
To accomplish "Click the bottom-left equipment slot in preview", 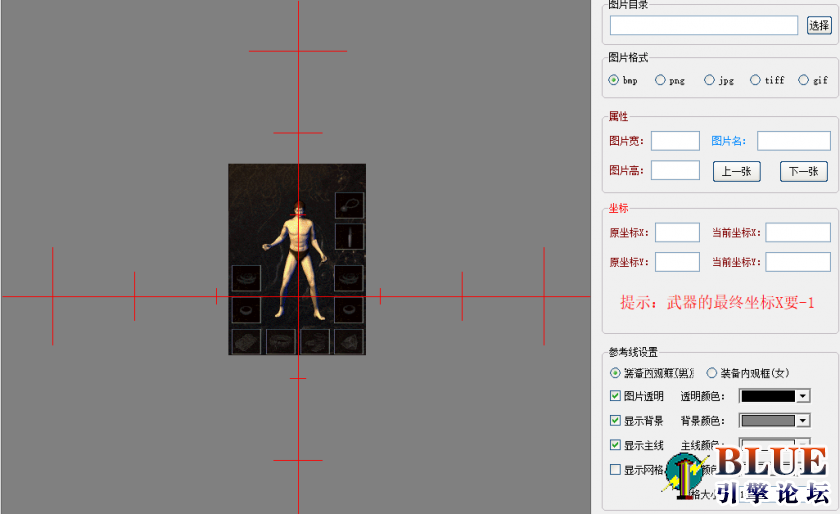I will (x=246, y=341).
